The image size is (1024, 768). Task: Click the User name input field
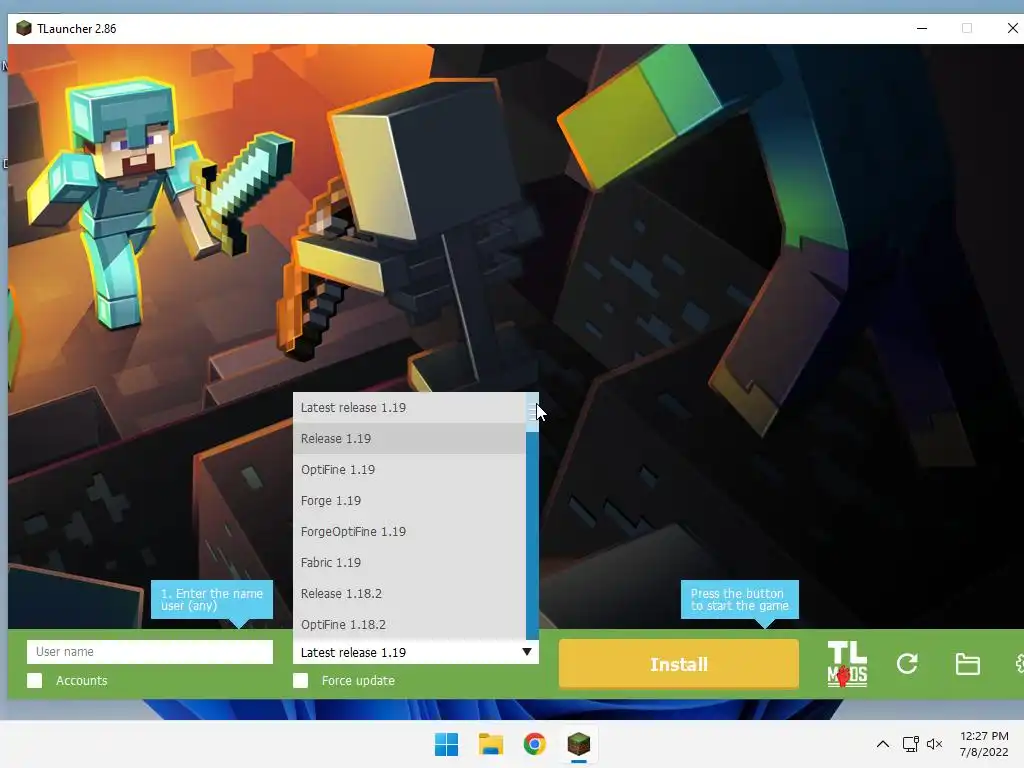pyautogui.click(x=150, y=652)
